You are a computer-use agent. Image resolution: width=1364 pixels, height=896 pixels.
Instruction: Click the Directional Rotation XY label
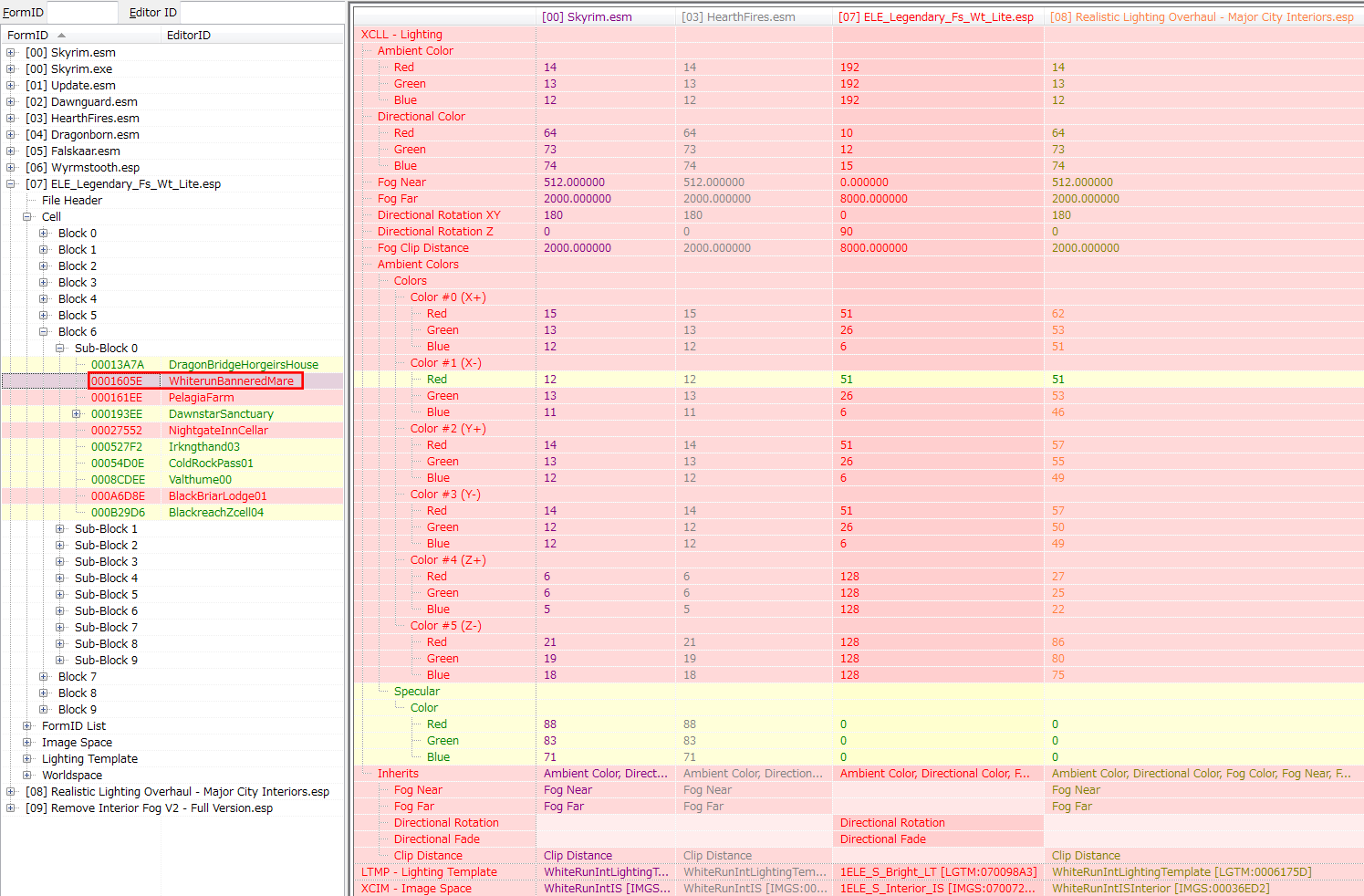(439, 215)
